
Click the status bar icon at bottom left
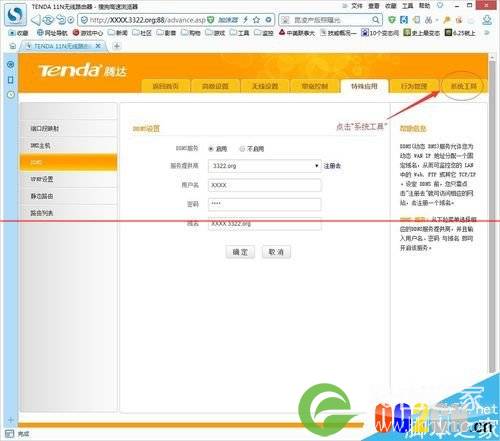[9, 434]
